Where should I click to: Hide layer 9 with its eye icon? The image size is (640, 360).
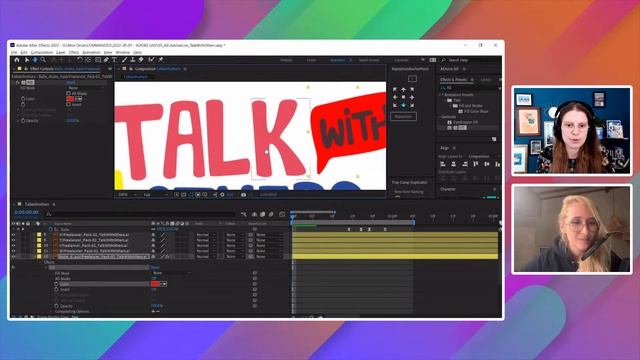[13, 240]
